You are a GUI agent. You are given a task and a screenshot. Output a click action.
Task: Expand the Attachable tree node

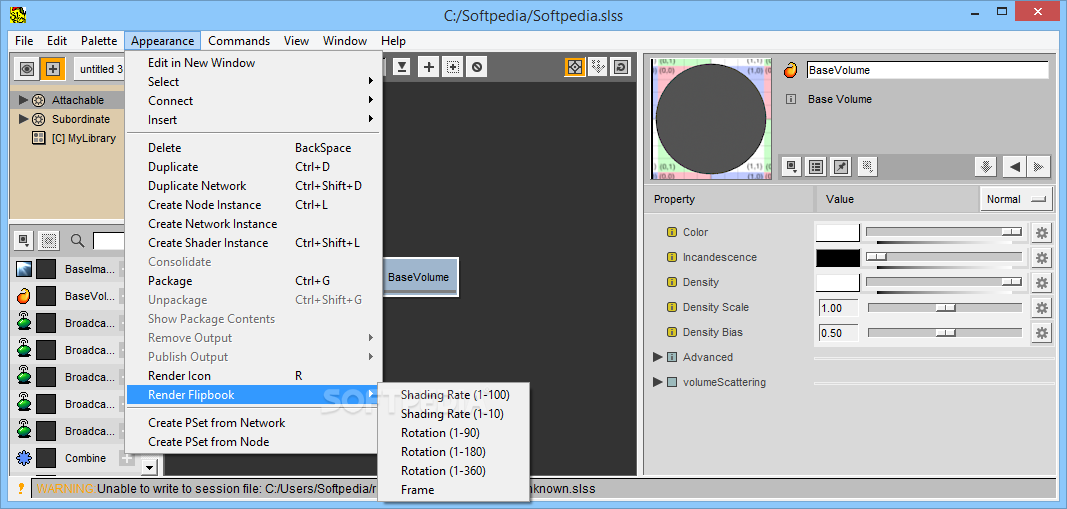(24, 100)
